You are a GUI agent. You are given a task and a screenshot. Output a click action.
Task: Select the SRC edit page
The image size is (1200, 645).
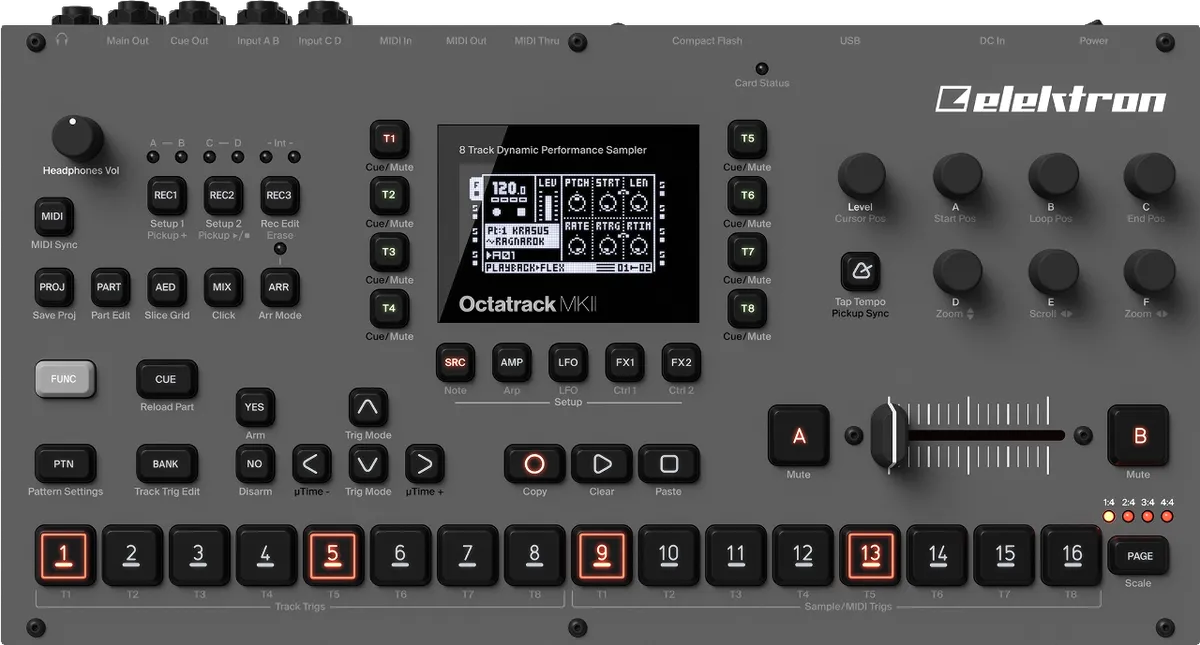(x=455, y=363)
